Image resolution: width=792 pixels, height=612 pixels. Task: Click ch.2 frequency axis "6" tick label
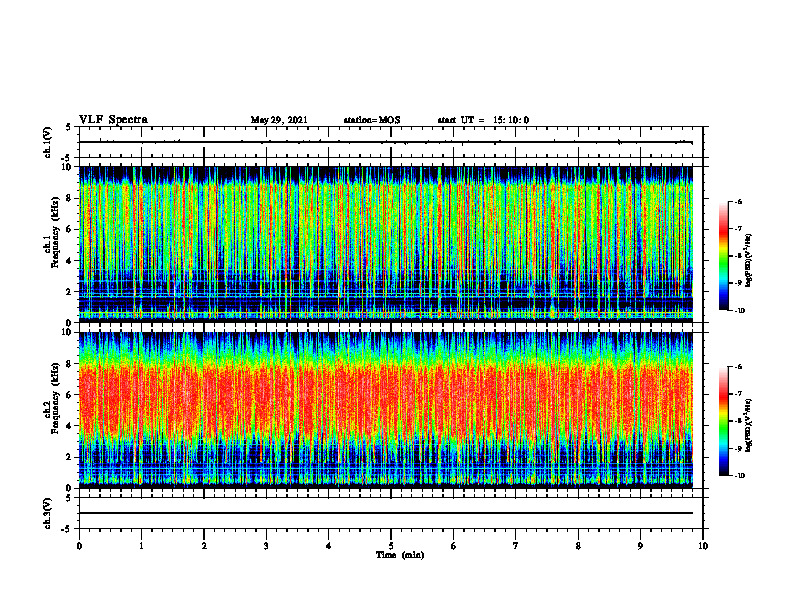[70, 394]
